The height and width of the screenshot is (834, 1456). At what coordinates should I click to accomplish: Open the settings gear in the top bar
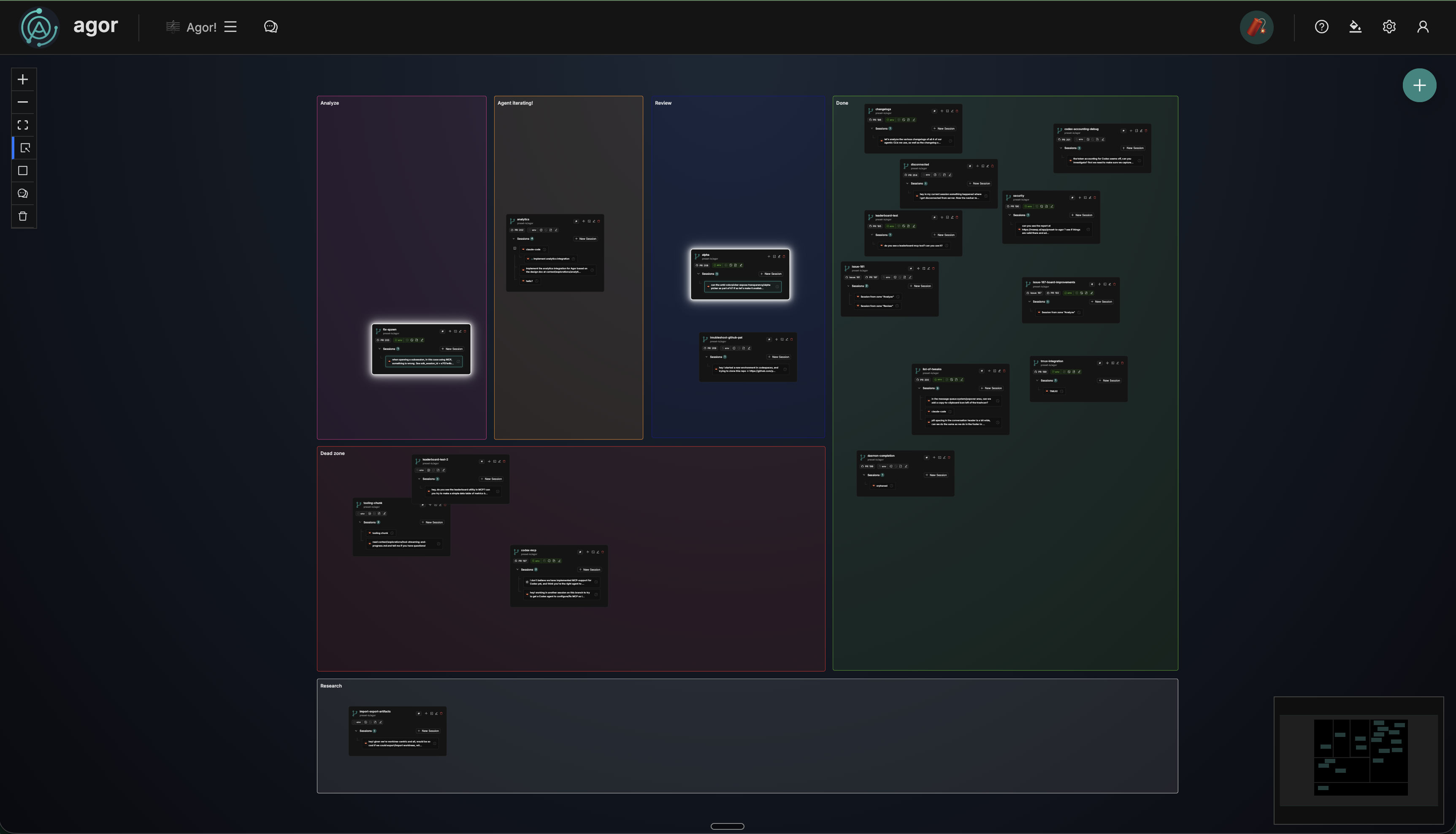tap(1389, 26)
